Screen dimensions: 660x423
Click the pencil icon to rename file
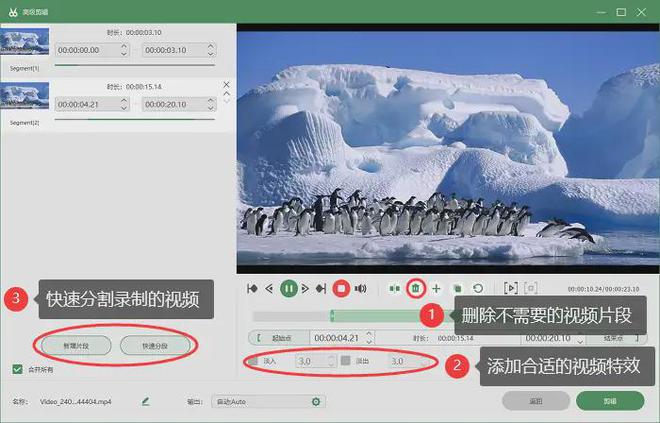146,402
